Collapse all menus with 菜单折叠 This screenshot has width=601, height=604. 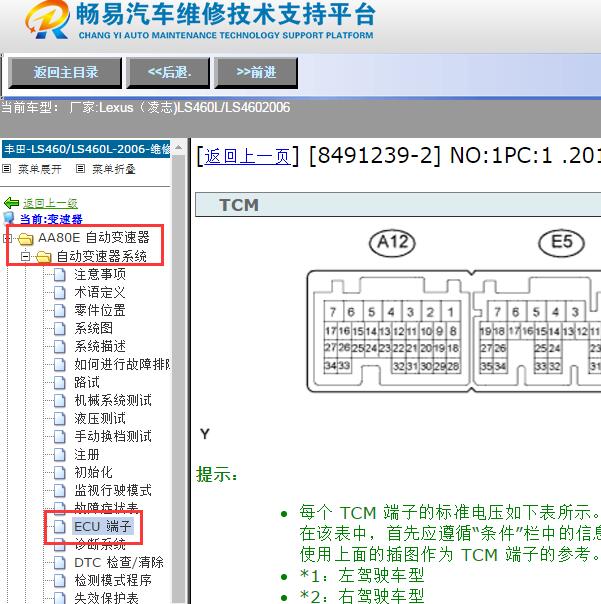[114, 169]
